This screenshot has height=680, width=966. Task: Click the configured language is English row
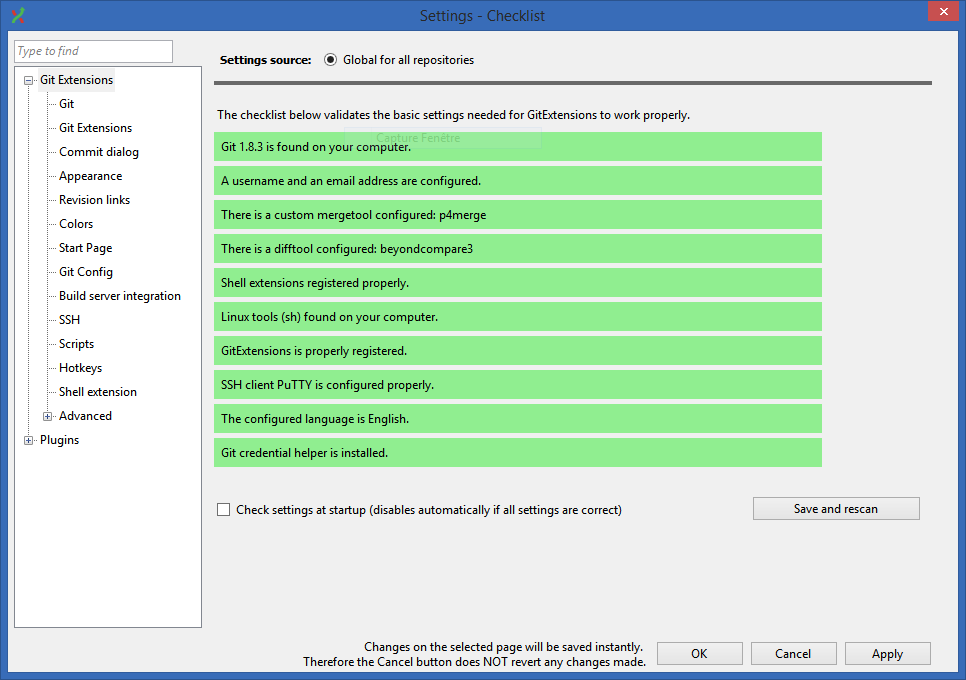coord(518,418)
